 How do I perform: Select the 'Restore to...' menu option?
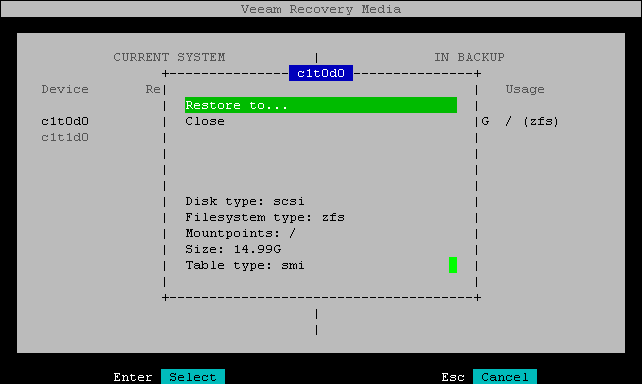coord(321,105)
